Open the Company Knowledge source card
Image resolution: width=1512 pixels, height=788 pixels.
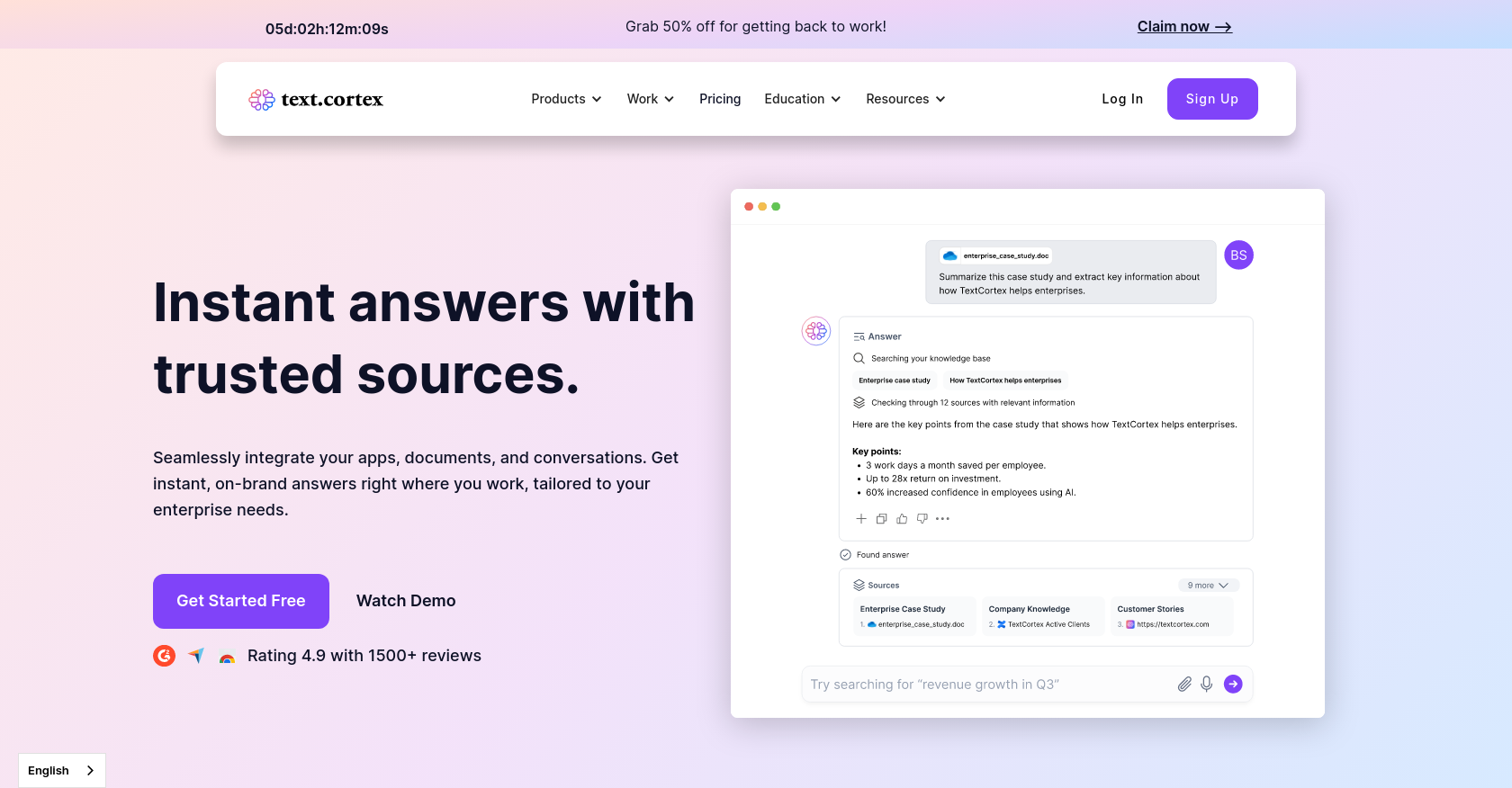[1043, 616]
